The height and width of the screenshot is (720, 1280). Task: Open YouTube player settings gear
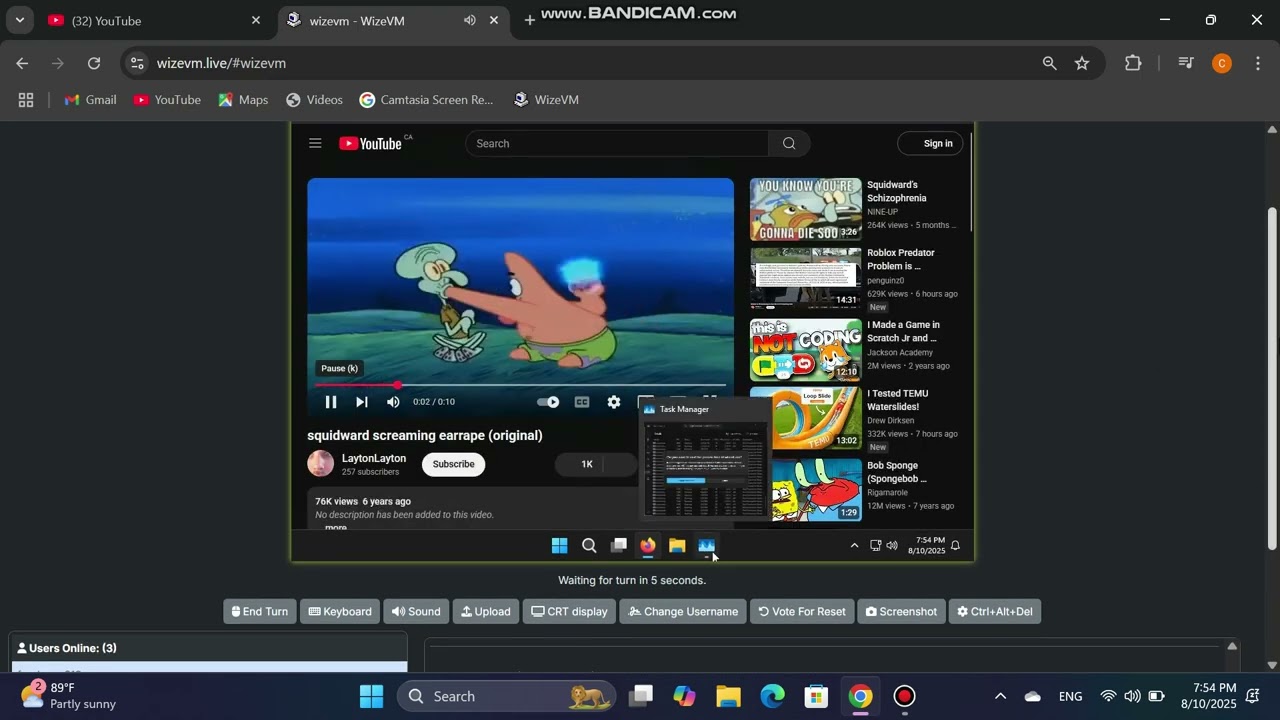point(614,402)
